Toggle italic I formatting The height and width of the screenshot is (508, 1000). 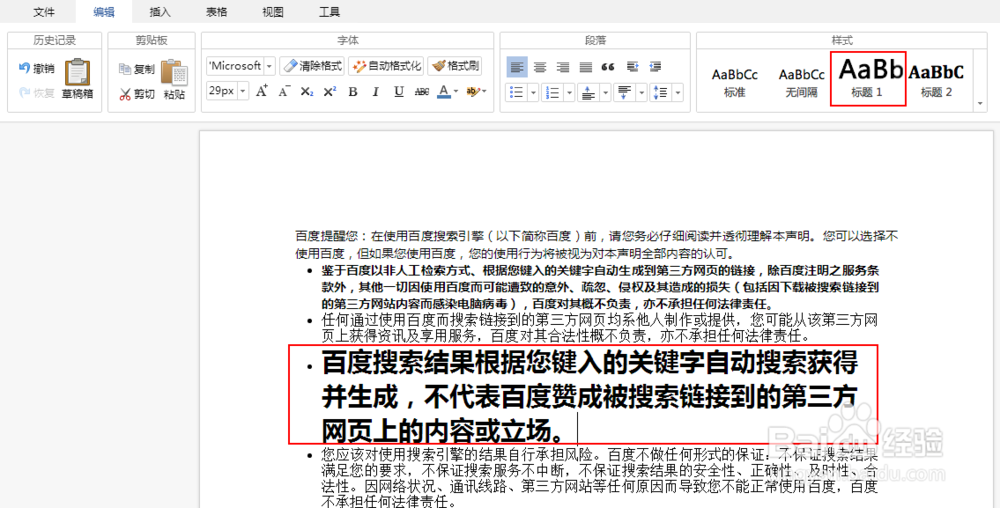tap(376, 92)
